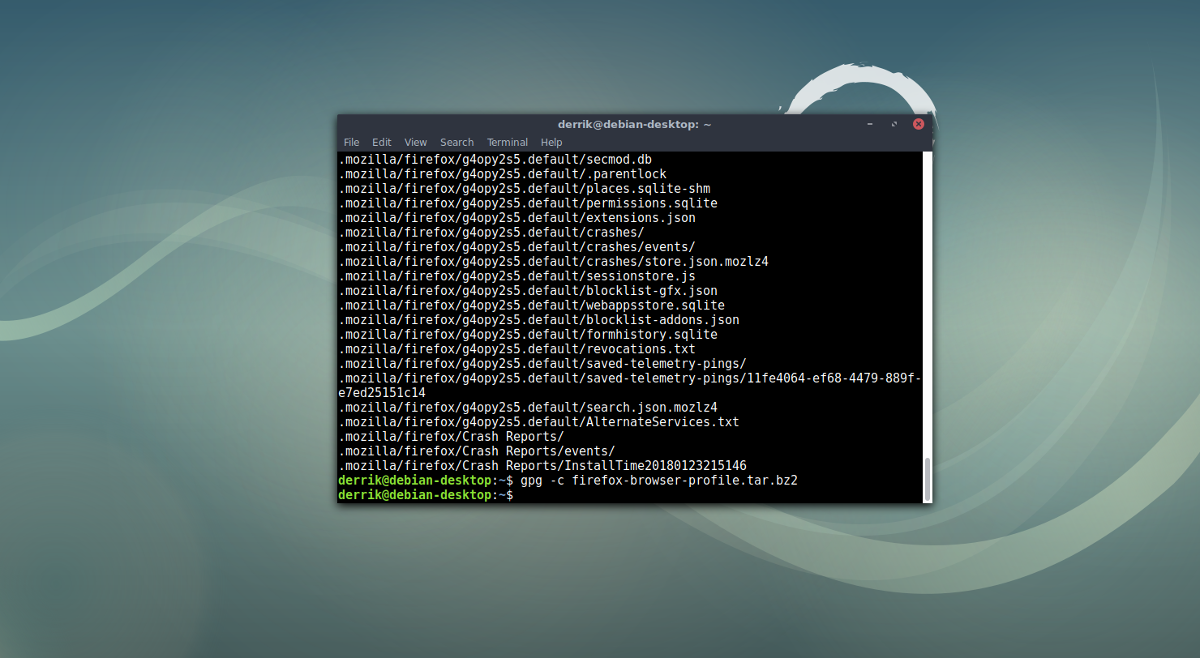The image size is (1200, 658).
Task: Close the terminal window
Action: coord(918,125)
